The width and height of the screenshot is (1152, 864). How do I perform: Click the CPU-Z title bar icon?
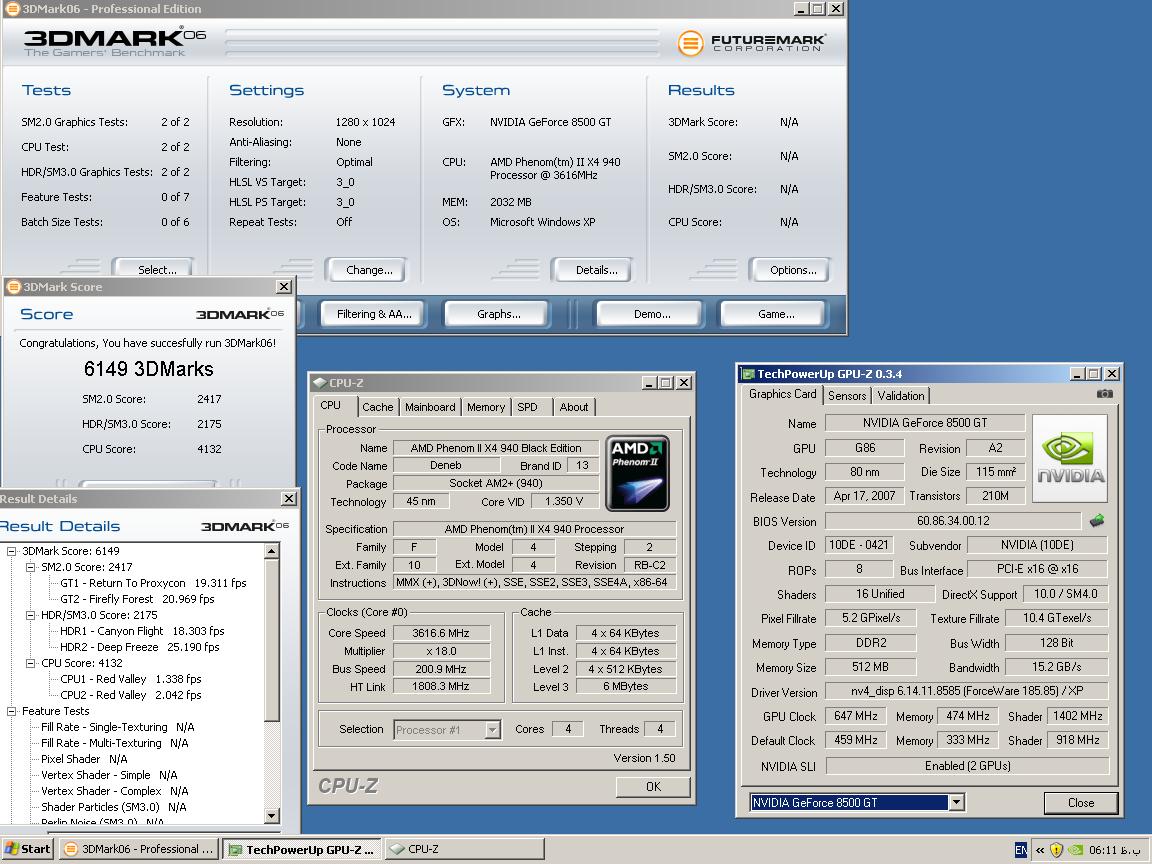tap(320, 383)
